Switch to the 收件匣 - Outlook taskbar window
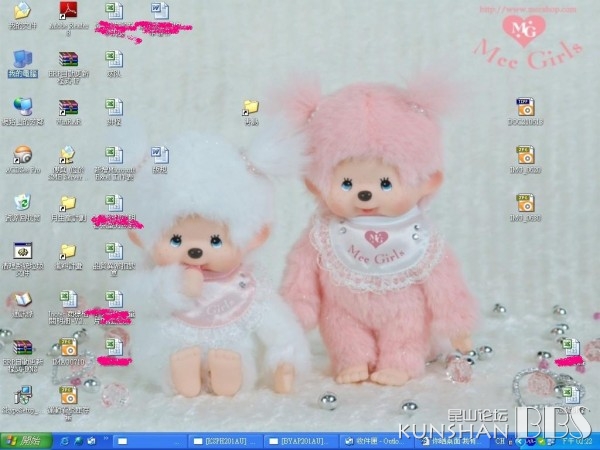The image size is (600, 450). point(377,441)
